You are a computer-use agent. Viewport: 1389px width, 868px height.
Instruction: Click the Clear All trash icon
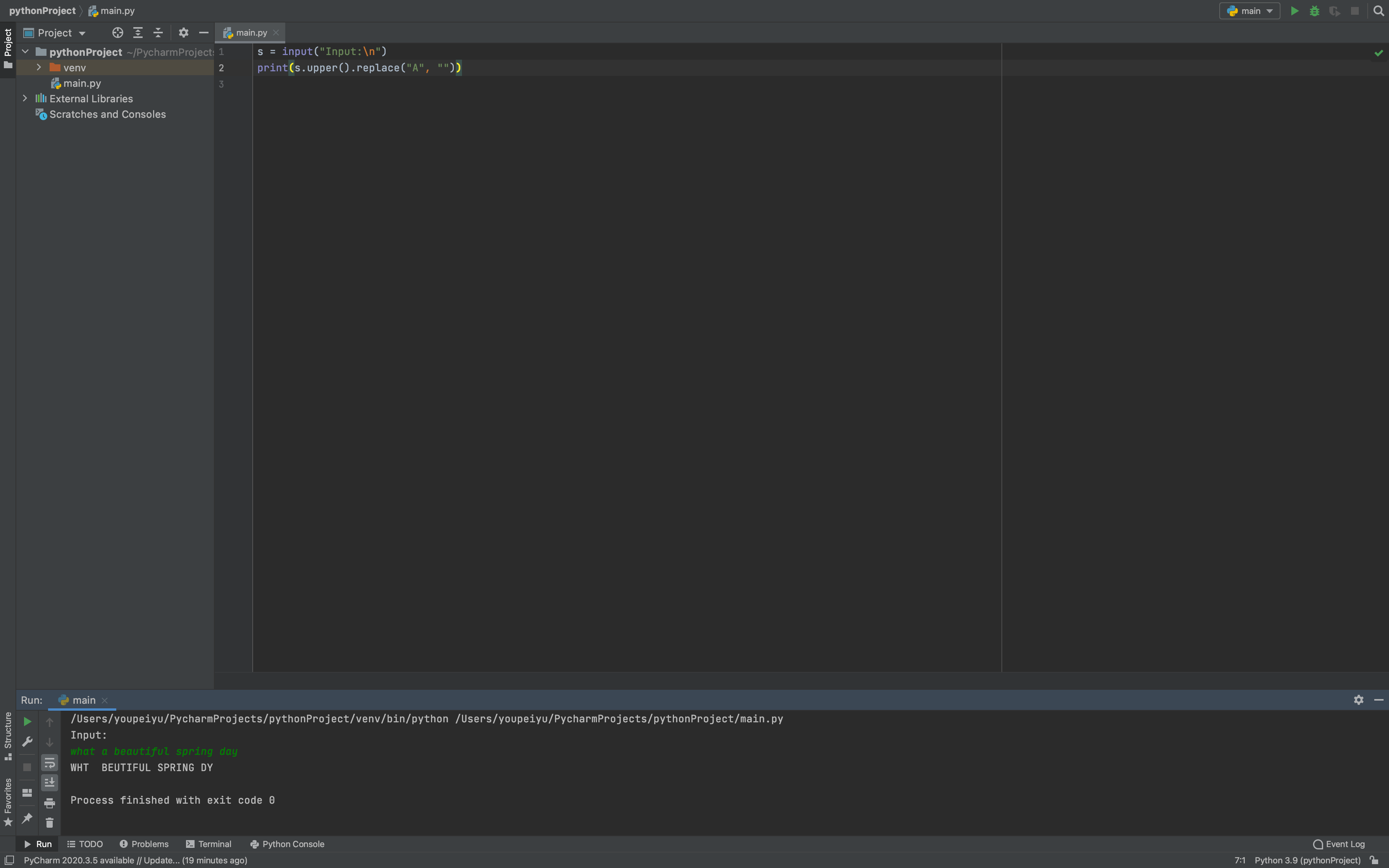point(49,823)
